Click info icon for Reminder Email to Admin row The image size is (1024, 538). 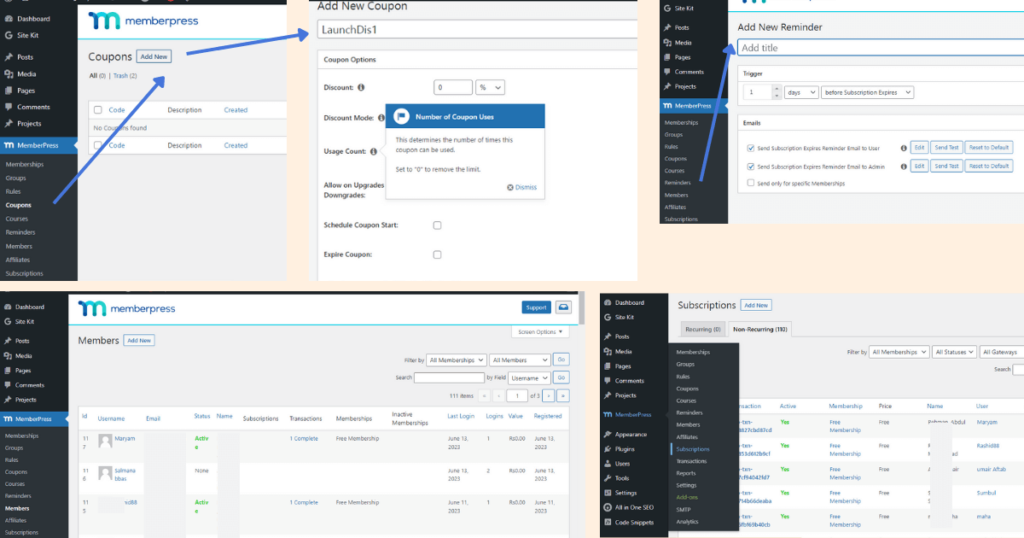point(904,166)
